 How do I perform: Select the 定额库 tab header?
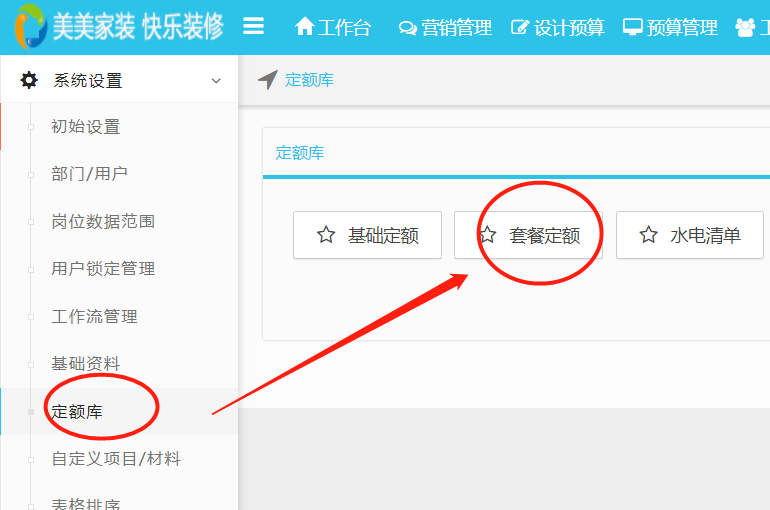300,153
